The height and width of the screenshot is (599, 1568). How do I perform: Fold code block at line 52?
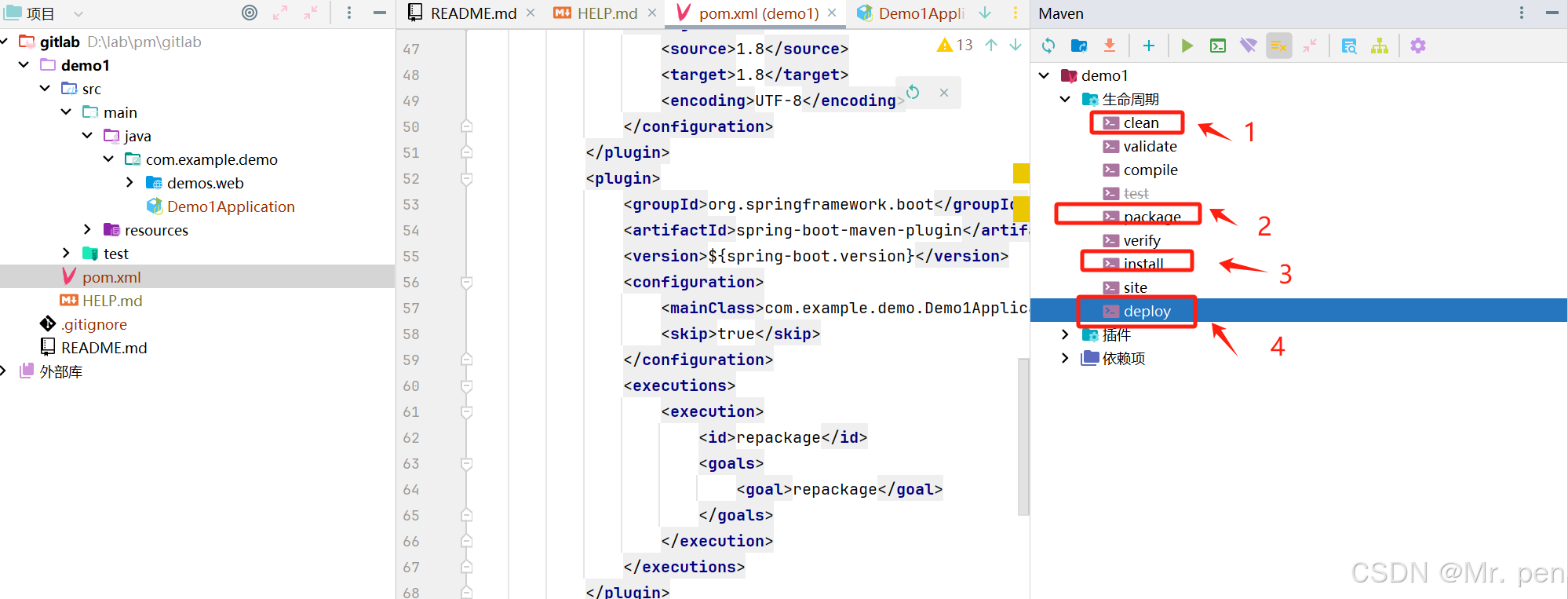coord(466,178)
